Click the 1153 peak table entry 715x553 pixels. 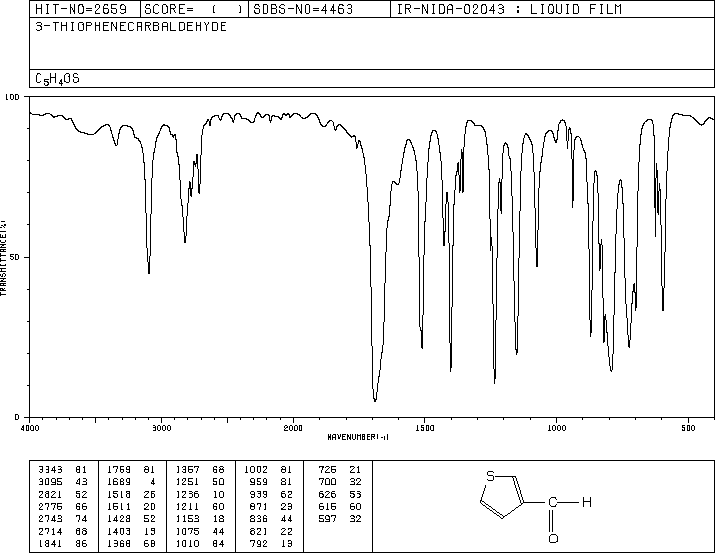coord(187,519)
